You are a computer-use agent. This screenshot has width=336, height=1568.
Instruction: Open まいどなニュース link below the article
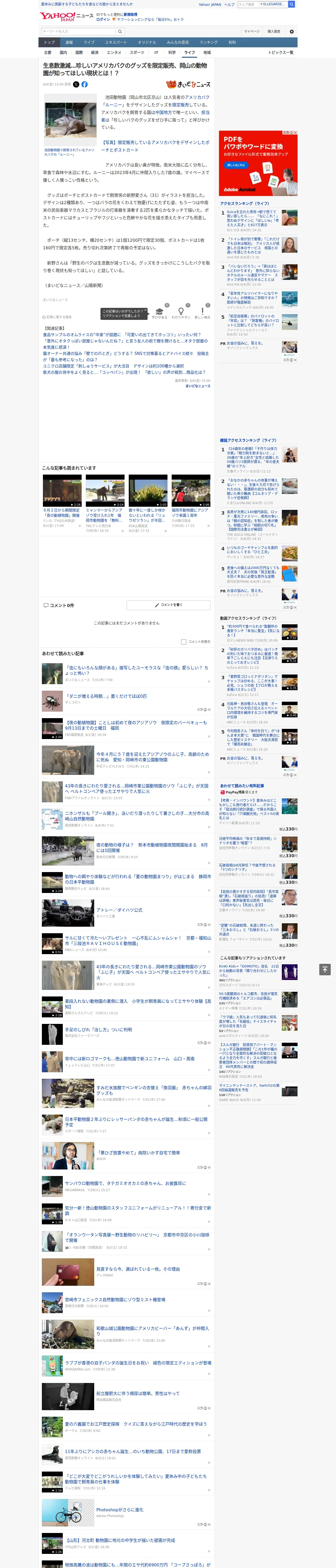coord(198,386)
